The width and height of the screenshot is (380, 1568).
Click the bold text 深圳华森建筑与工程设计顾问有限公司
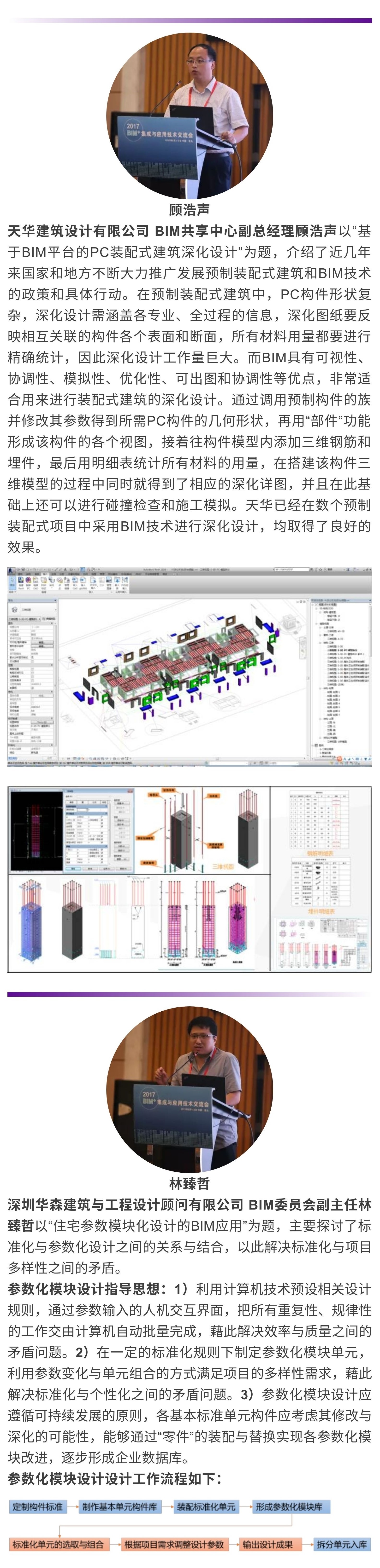[x=125, y=1205]
